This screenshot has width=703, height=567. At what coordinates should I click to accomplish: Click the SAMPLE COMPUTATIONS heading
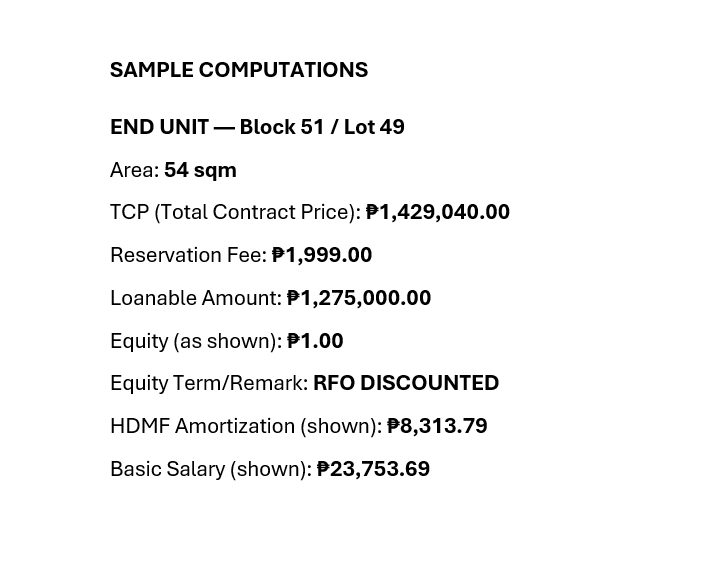tap(238, 70)
